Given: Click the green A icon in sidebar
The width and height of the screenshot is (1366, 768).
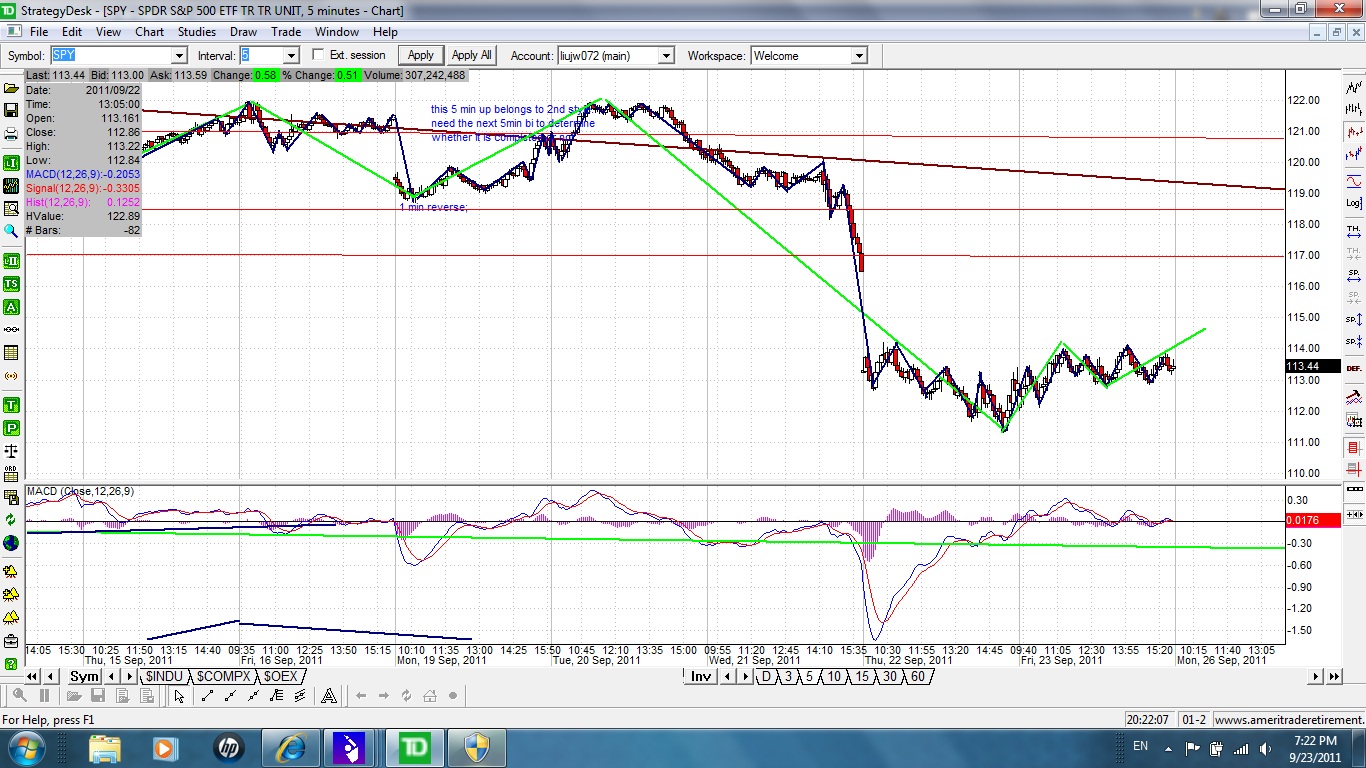Looking at the screenshot, I should 12,307.
